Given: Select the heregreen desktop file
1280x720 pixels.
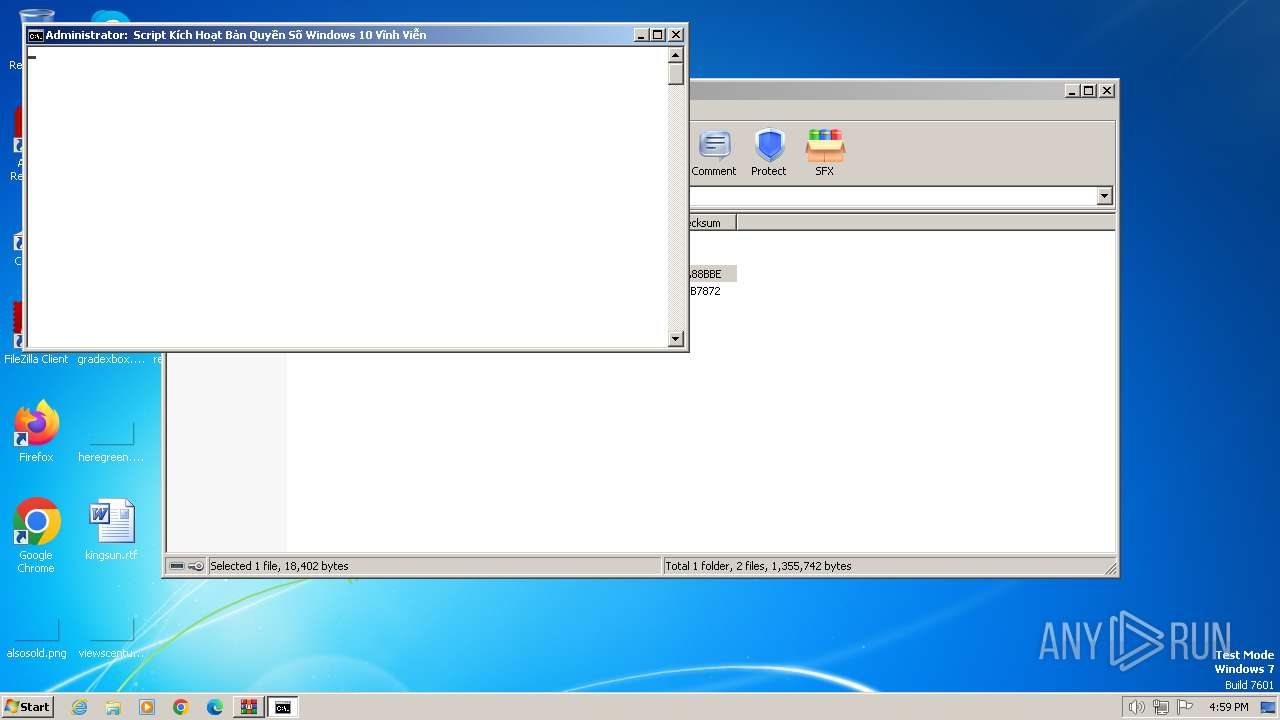Looking at the screenshot, I should point(111,440).
